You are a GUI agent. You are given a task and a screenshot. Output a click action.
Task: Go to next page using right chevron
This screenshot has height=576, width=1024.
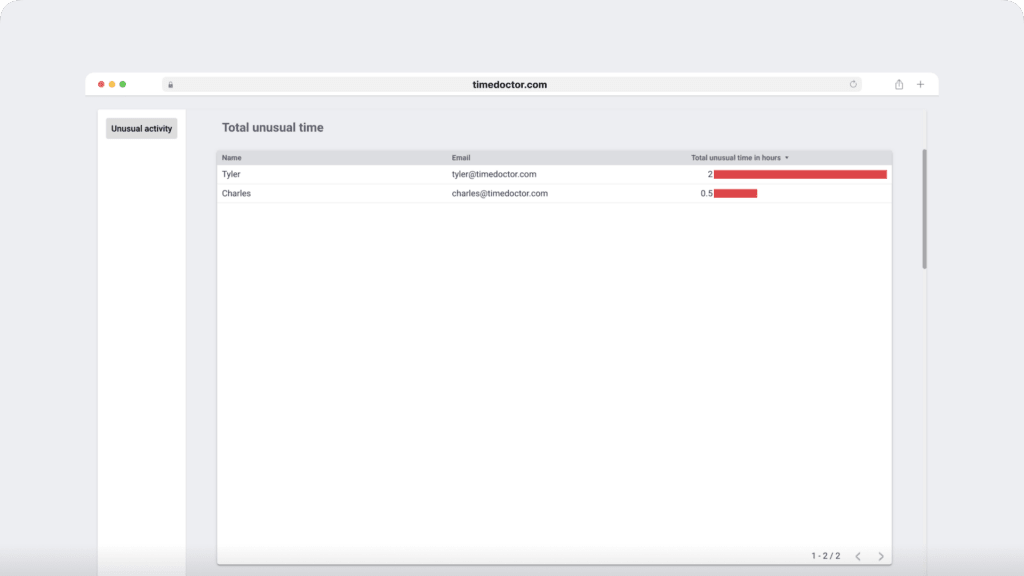[x=880, y=556]
